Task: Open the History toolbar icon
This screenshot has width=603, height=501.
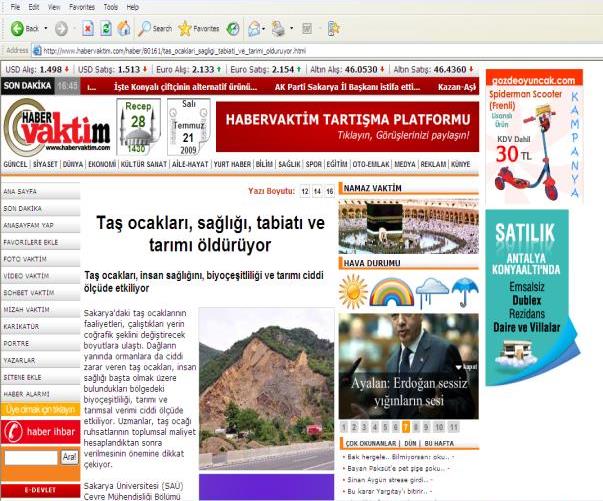Action: coord(233,29)
